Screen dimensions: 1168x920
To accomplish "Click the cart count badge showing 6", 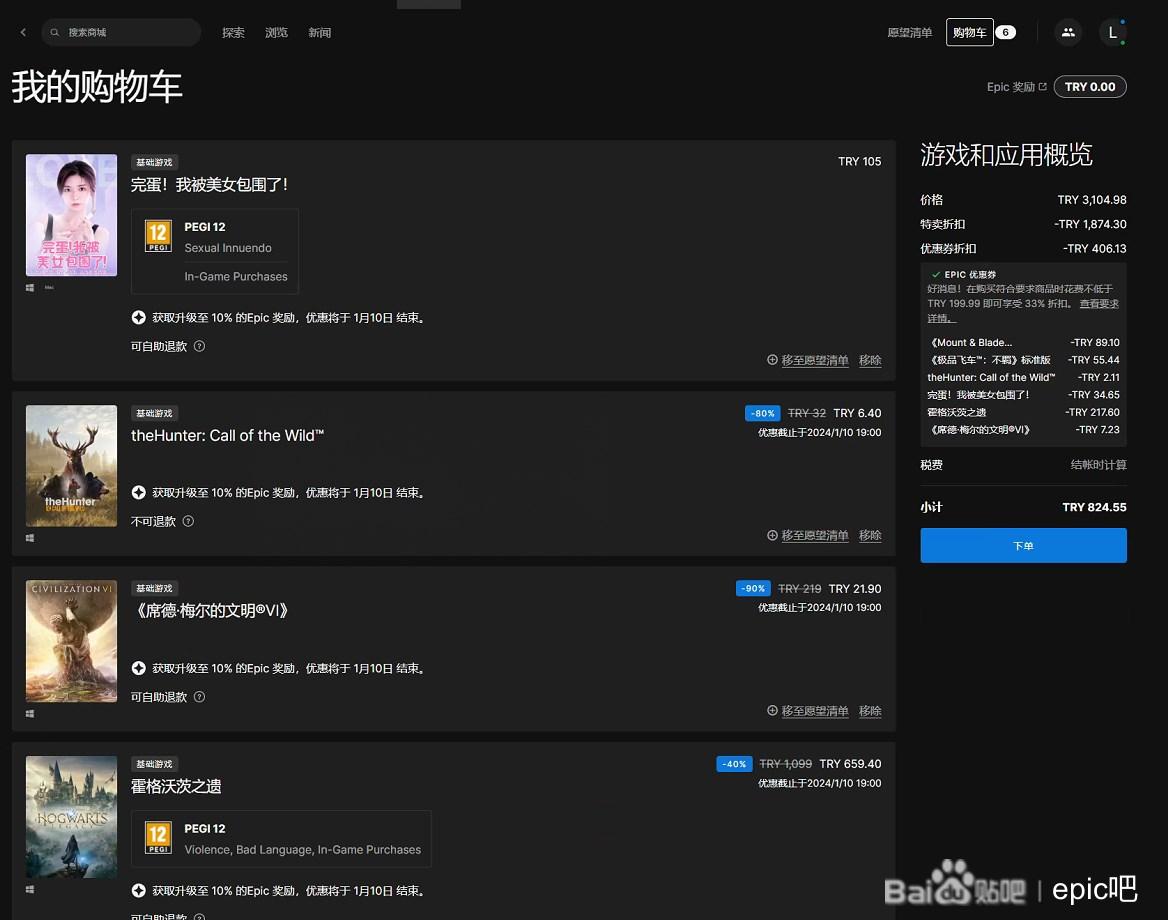I will coord(1006,32).
